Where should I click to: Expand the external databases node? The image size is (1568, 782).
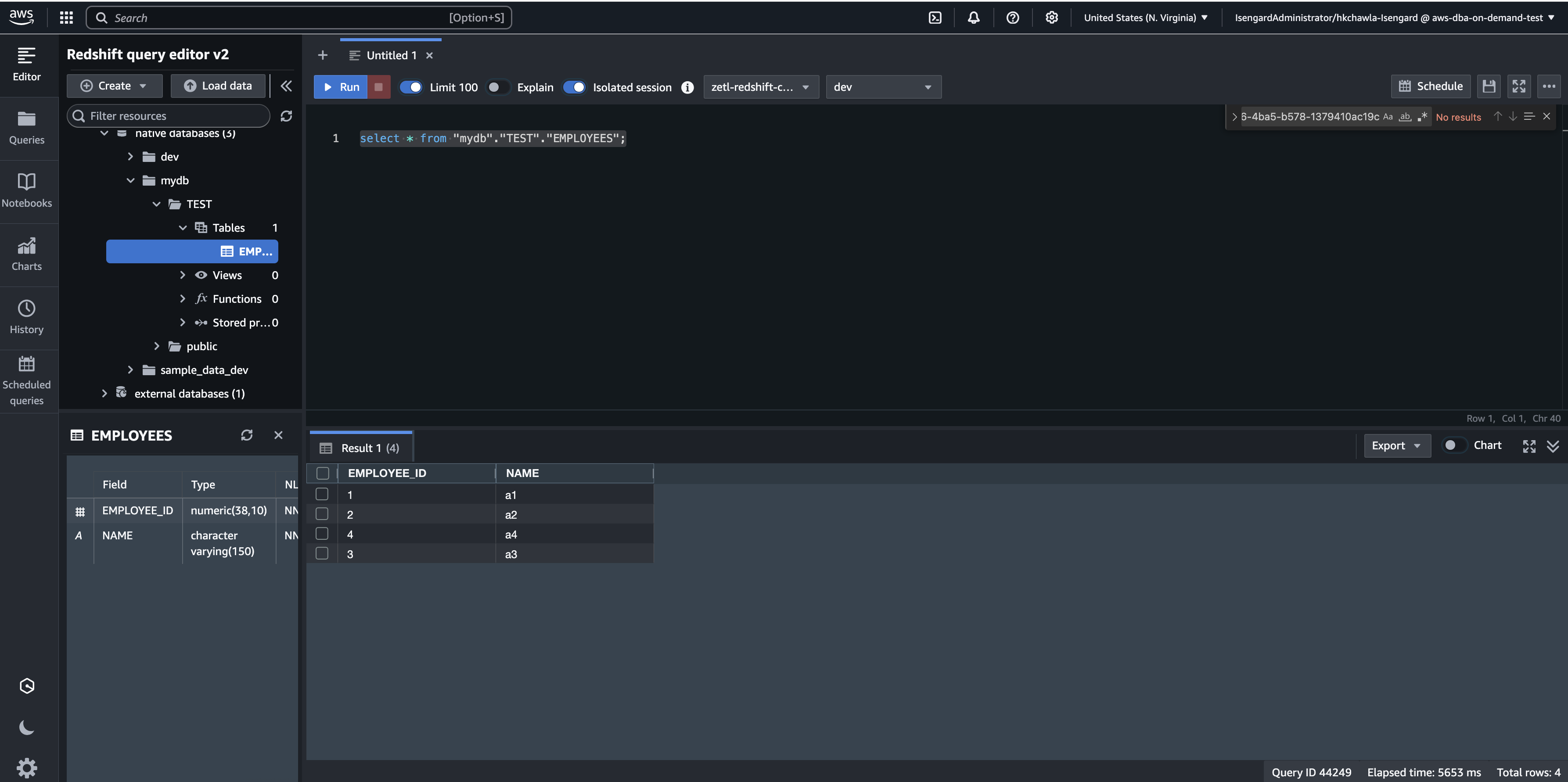[104, 393]
